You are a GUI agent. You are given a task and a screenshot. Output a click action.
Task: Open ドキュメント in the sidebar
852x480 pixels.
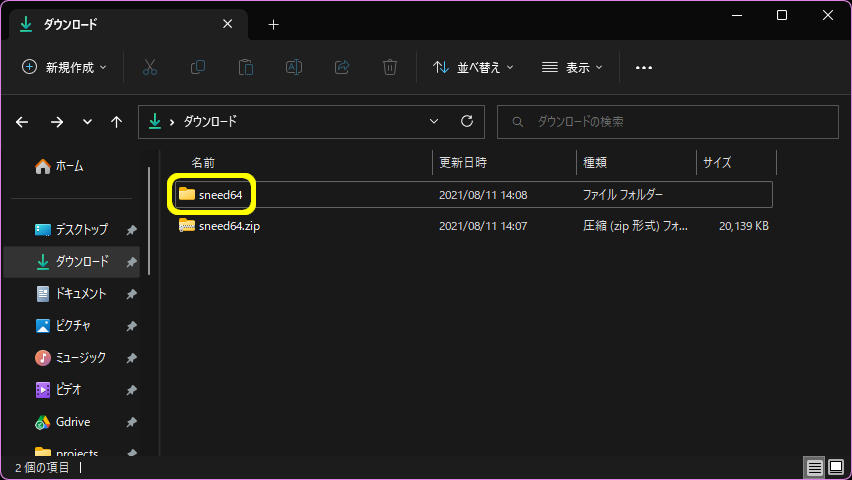(x=72, y=294)
